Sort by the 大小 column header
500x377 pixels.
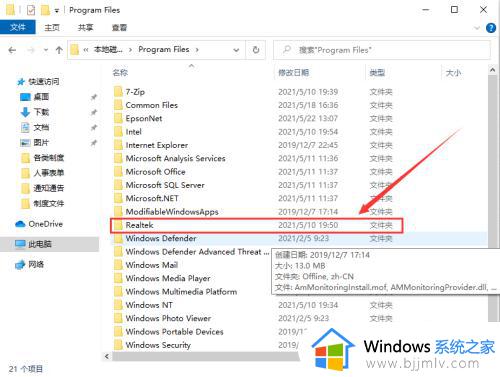(x=453, y=73)
